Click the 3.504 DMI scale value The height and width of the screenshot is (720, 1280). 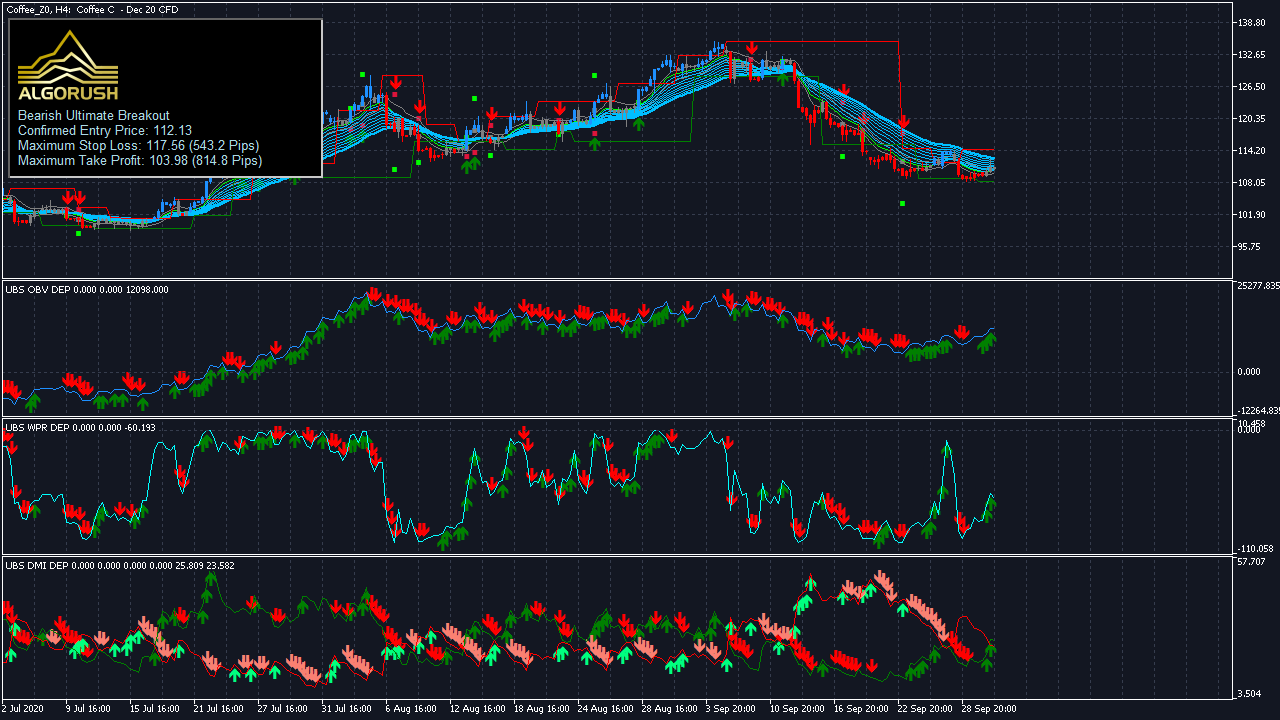click(x=1250, y=693)
